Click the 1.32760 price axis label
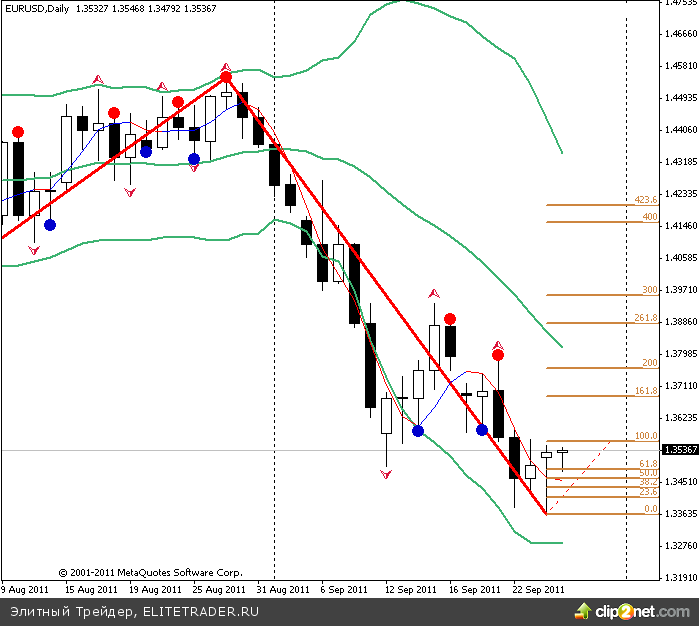The height and width of the screenshot is (626, 699). pyautogui.click(x=680, y=546)
